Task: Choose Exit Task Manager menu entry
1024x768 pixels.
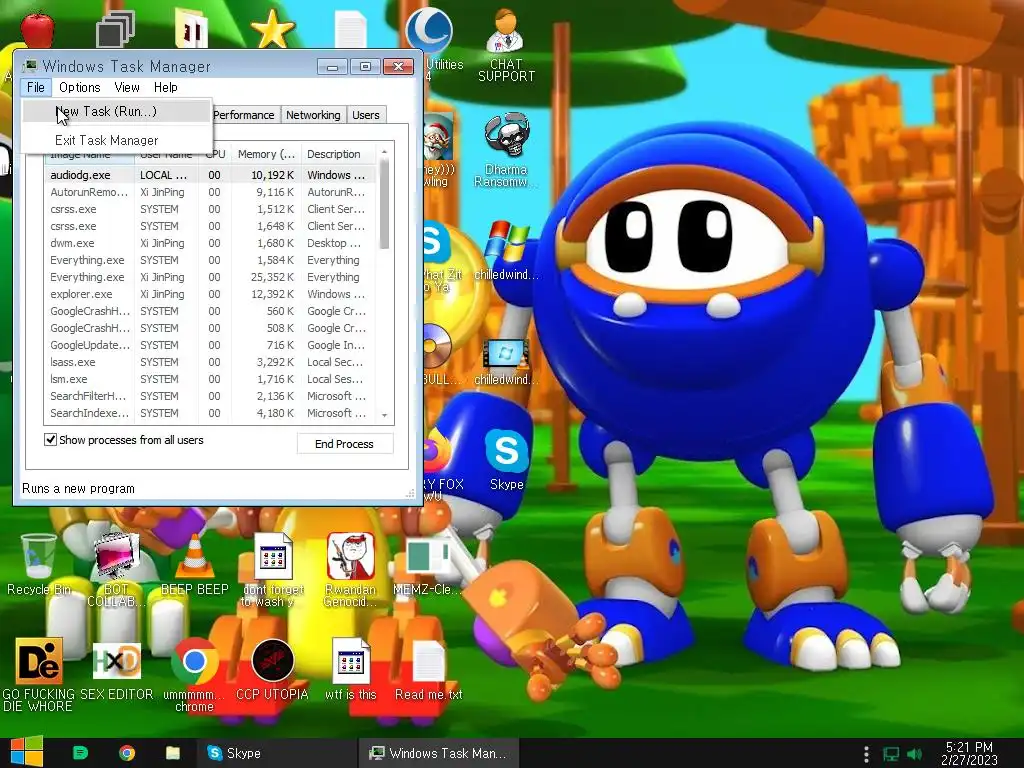Action: (x=116, y=140)
